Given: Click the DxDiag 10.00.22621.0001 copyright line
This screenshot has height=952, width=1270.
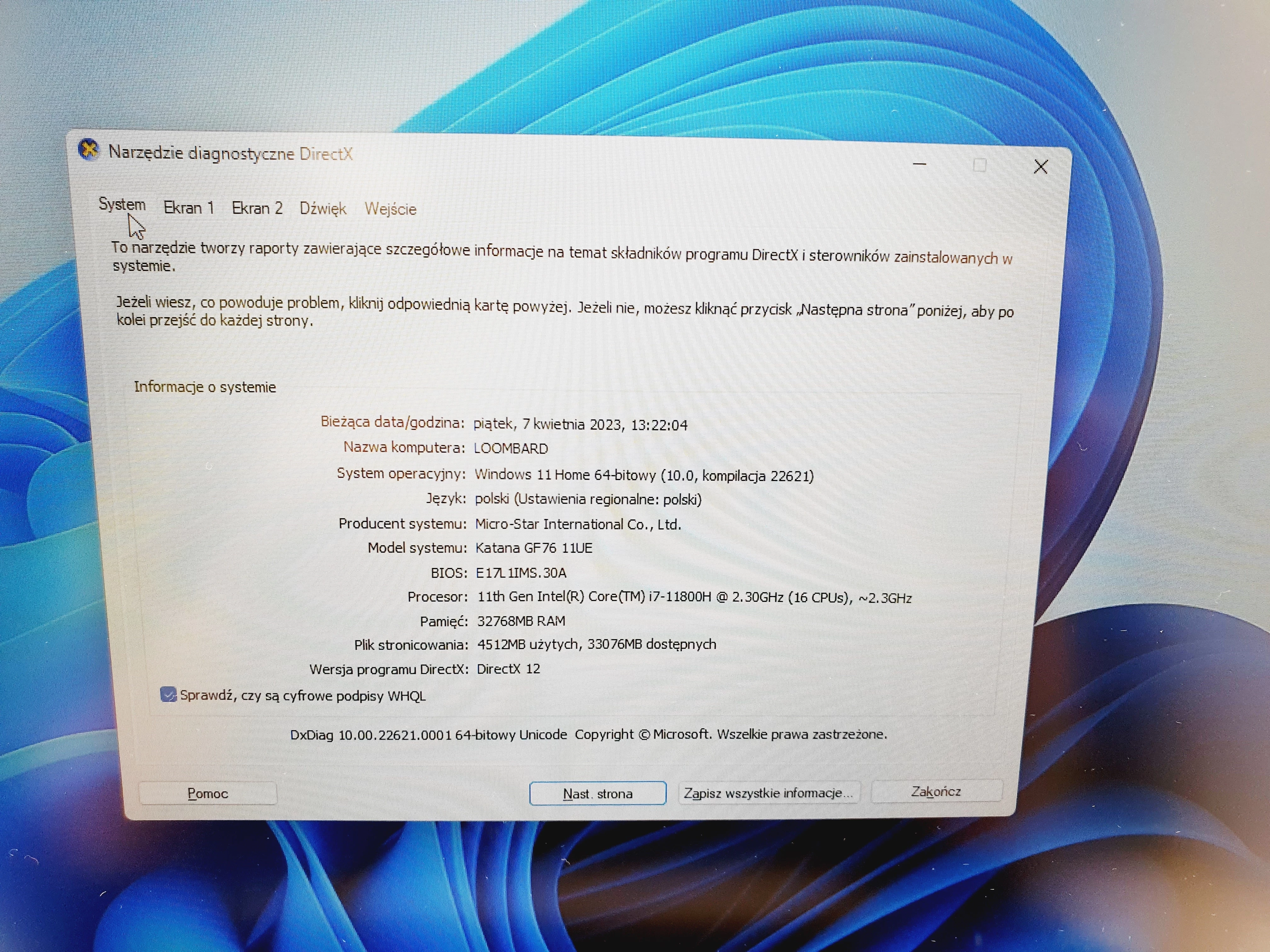Looking at the screenshot, I should tap(588, 734).
